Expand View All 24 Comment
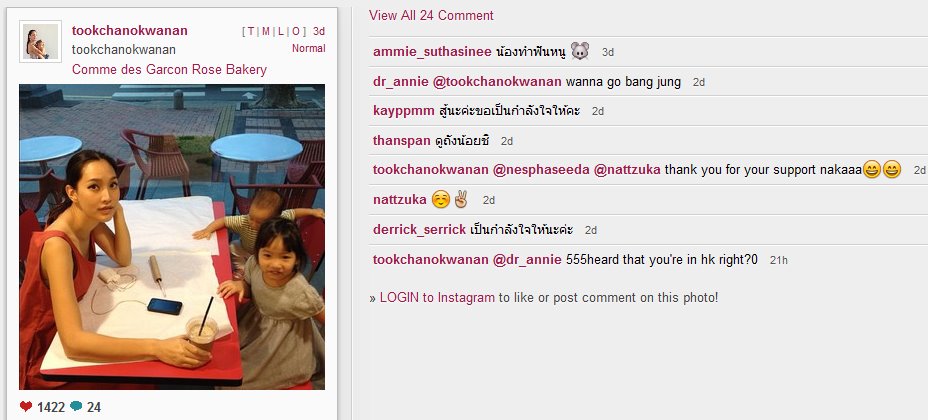Viewport: 928px width, 420px height. point(431,15)
